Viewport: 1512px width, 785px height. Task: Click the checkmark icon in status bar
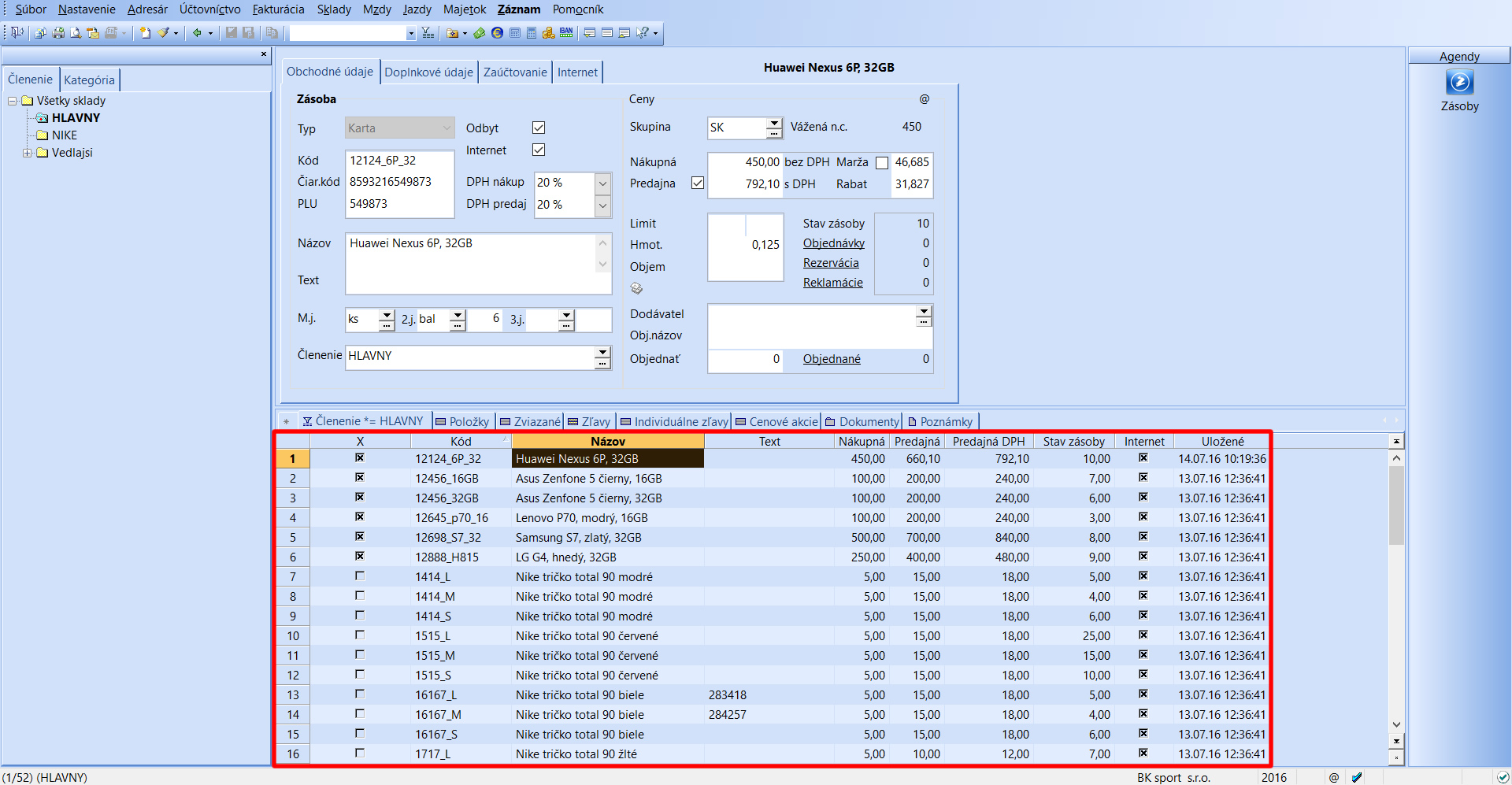click(x=1357, y=777)
